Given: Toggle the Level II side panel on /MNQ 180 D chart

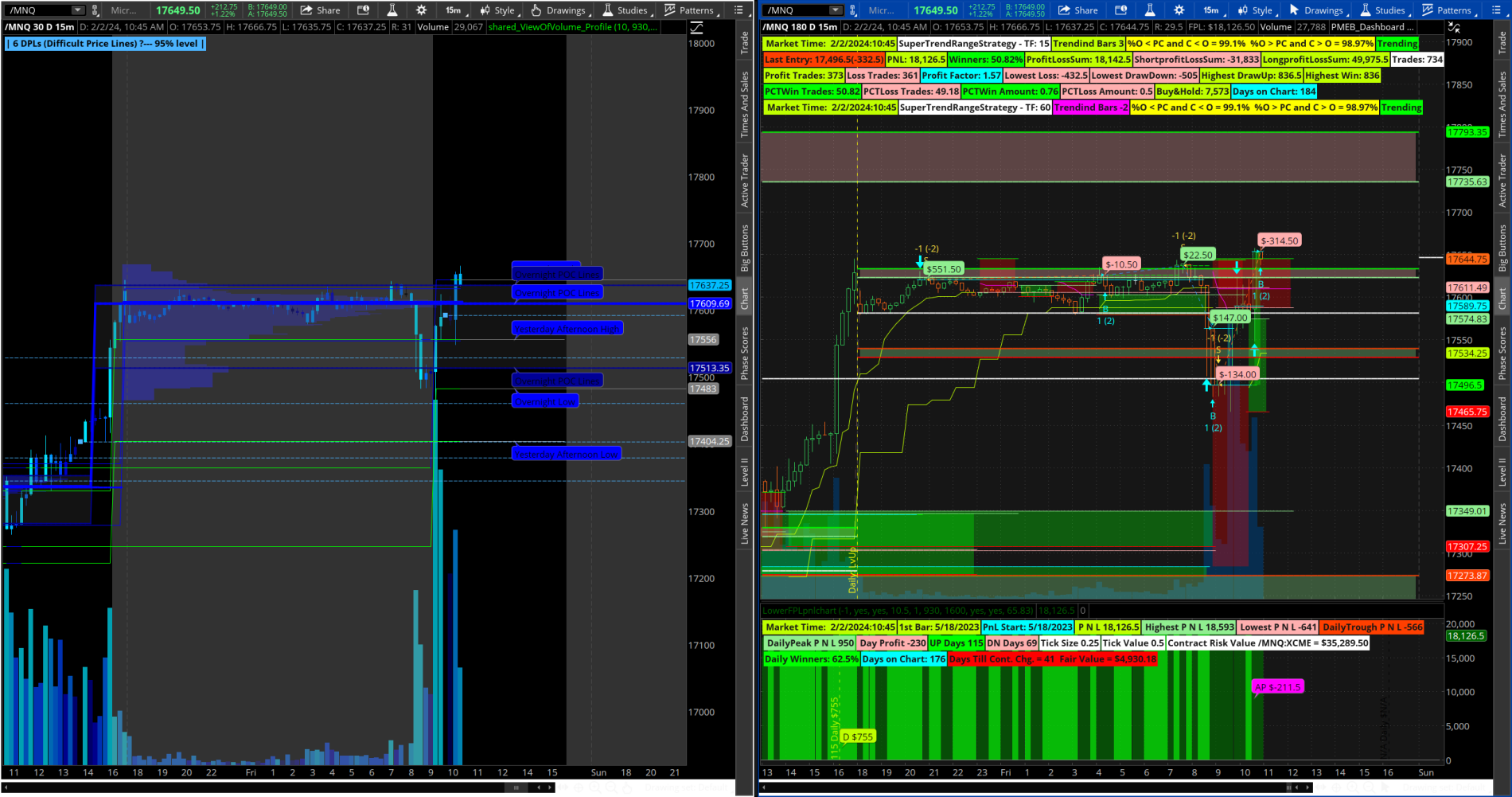Looking at the screenshot, I should [x=1502, y=471].
